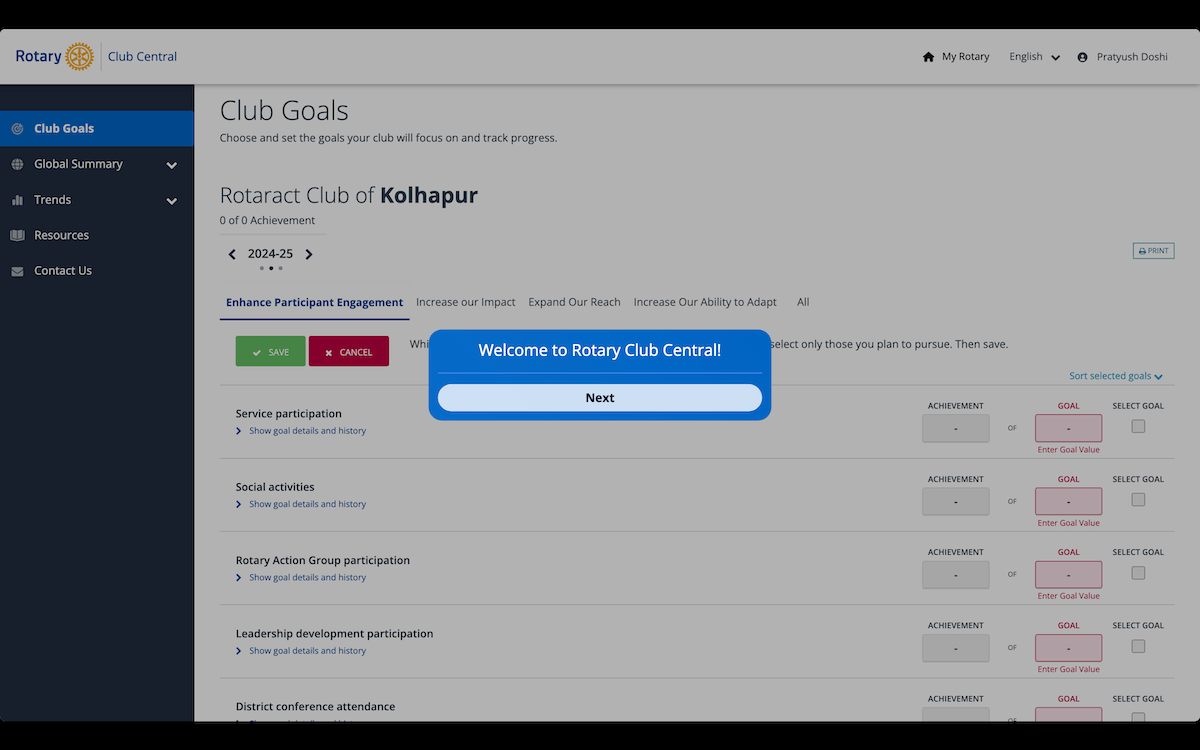1200x750 pixels.
Task: Switch to the Increase our Impact tab
Action: pyautogui.click(x=466, y=302)
